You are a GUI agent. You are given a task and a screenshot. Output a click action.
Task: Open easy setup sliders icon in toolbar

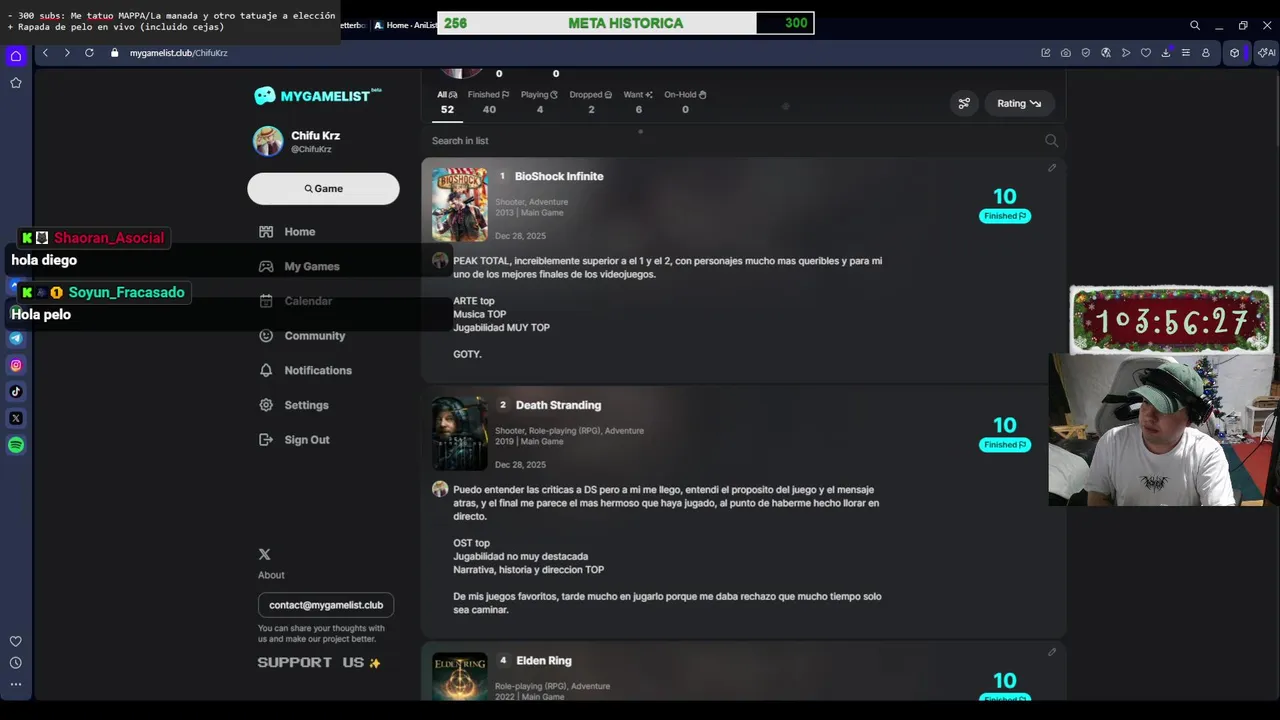(1186, 53)
